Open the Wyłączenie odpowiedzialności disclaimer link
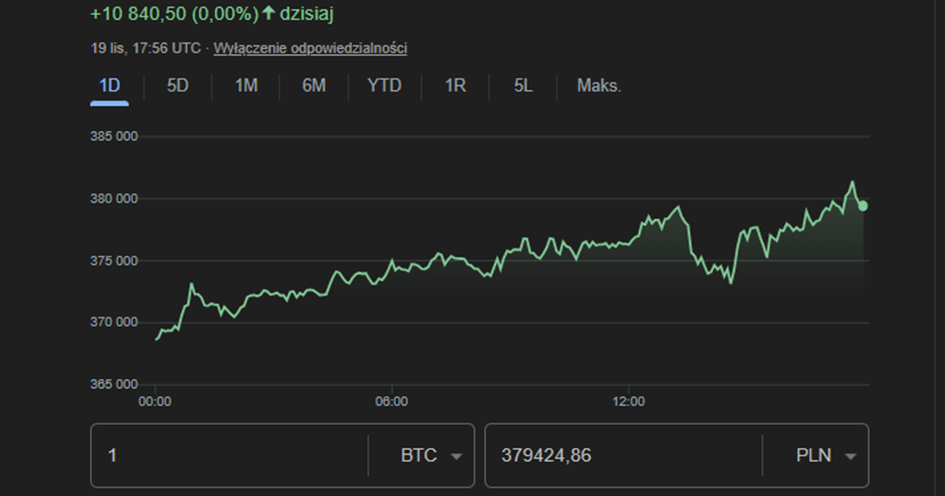 [310, 48]
